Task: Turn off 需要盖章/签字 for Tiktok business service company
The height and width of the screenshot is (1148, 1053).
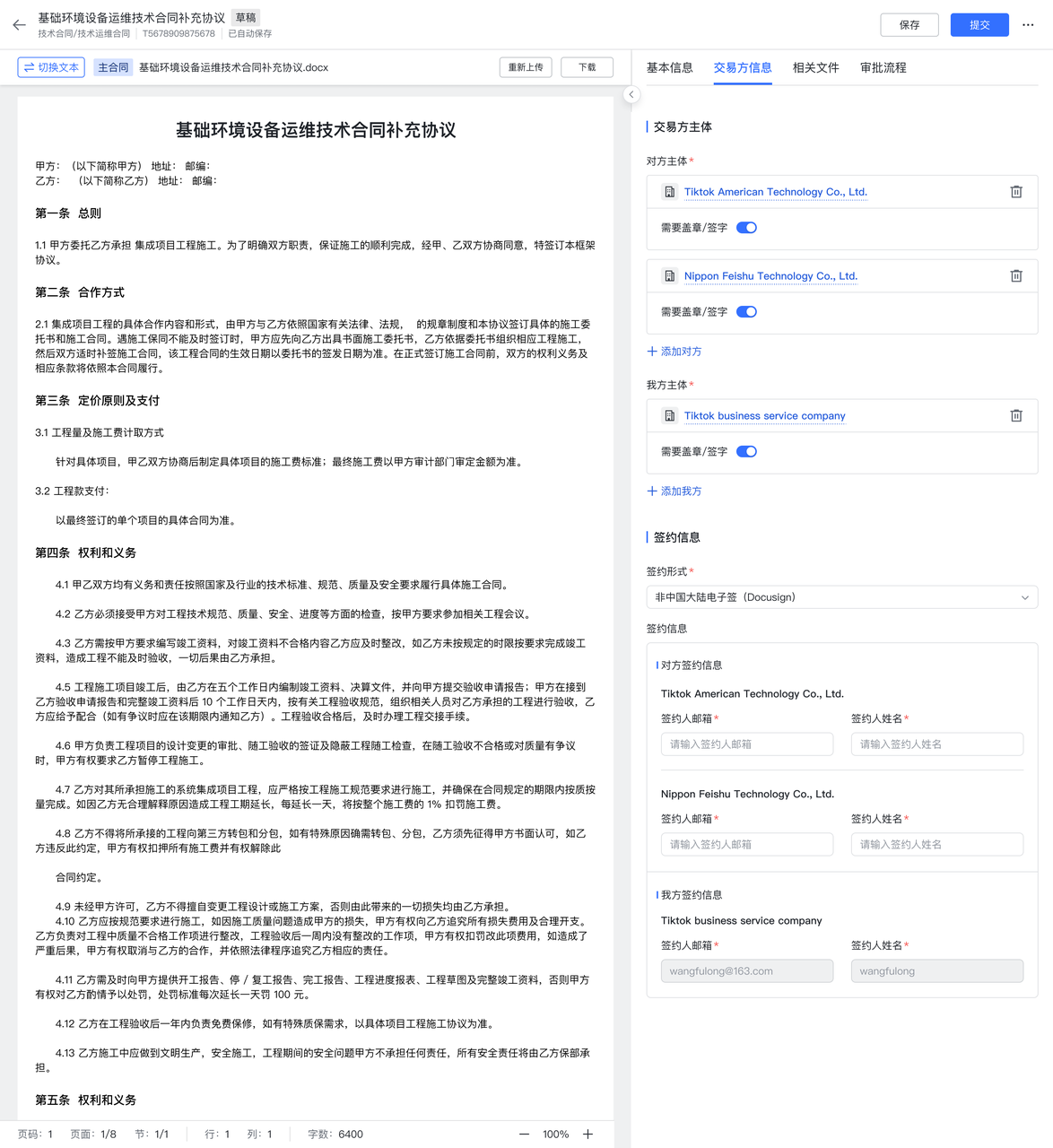Action: coord(745,451)
